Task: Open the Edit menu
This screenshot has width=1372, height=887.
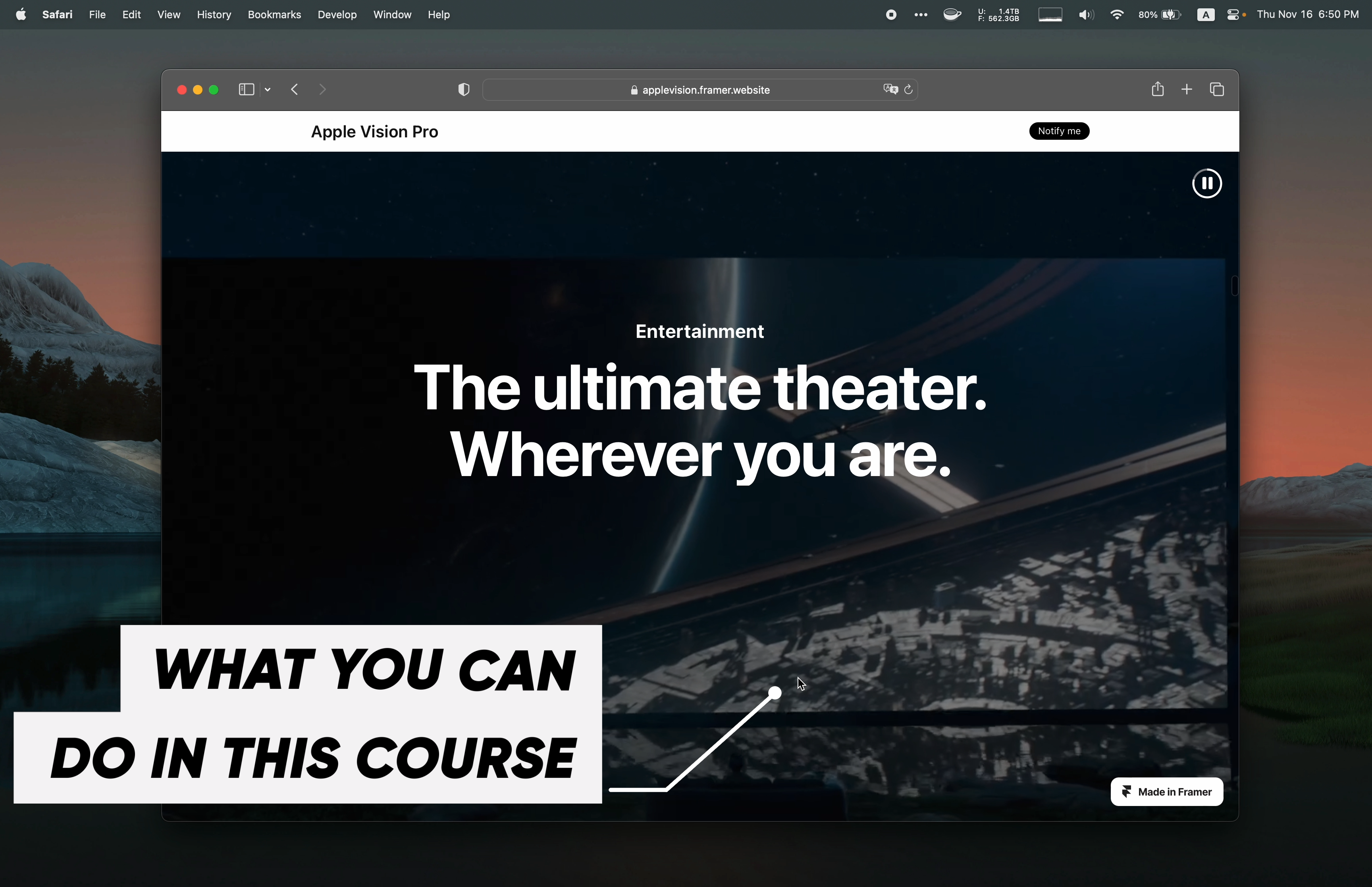Action: 131,14
